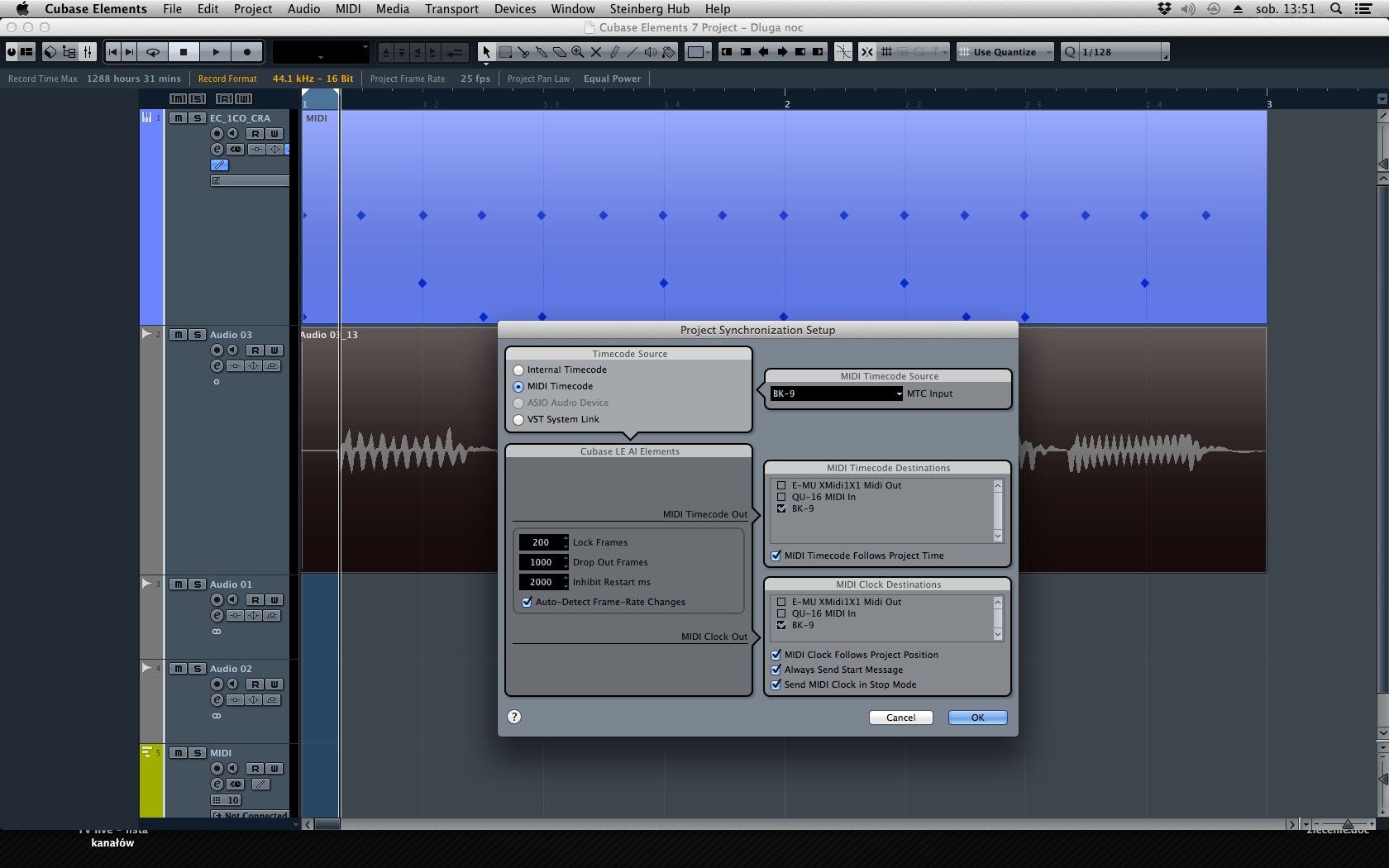Start recording with Record button
1389x868 pixels.
247,52
